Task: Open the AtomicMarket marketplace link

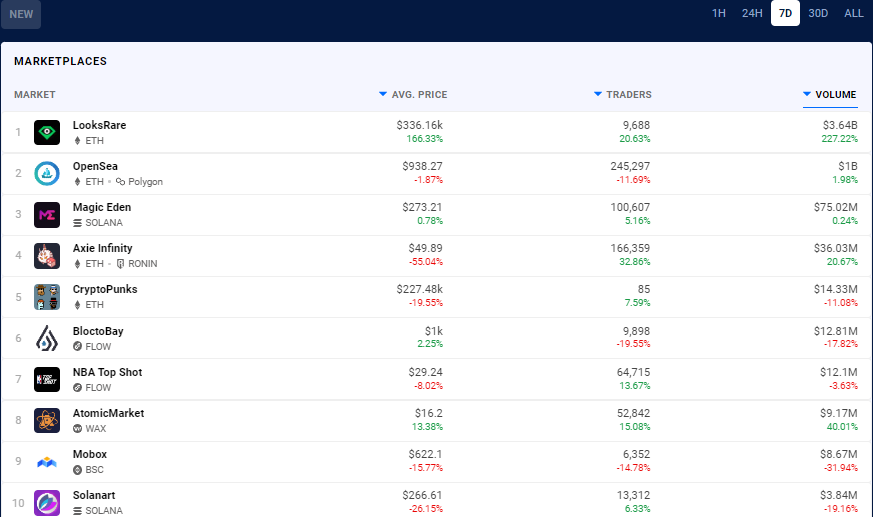Action: coord(109,413)
